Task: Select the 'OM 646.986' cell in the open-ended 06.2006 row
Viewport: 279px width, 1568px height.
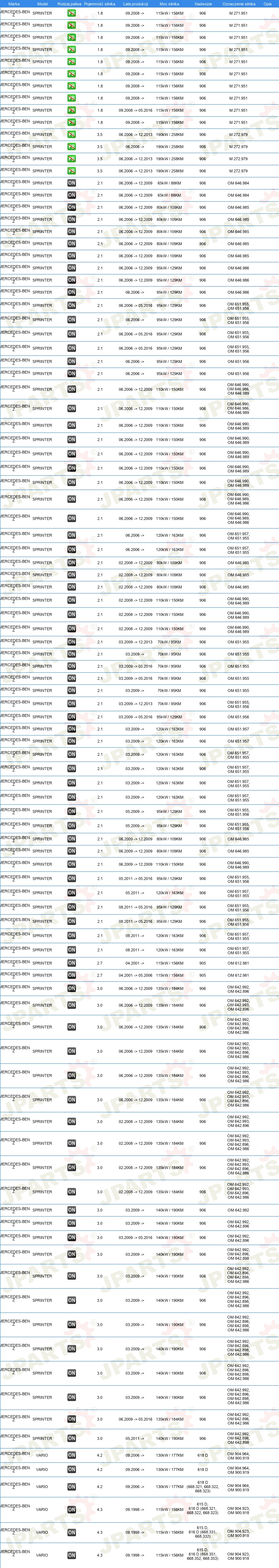Action: pos(238,292)
